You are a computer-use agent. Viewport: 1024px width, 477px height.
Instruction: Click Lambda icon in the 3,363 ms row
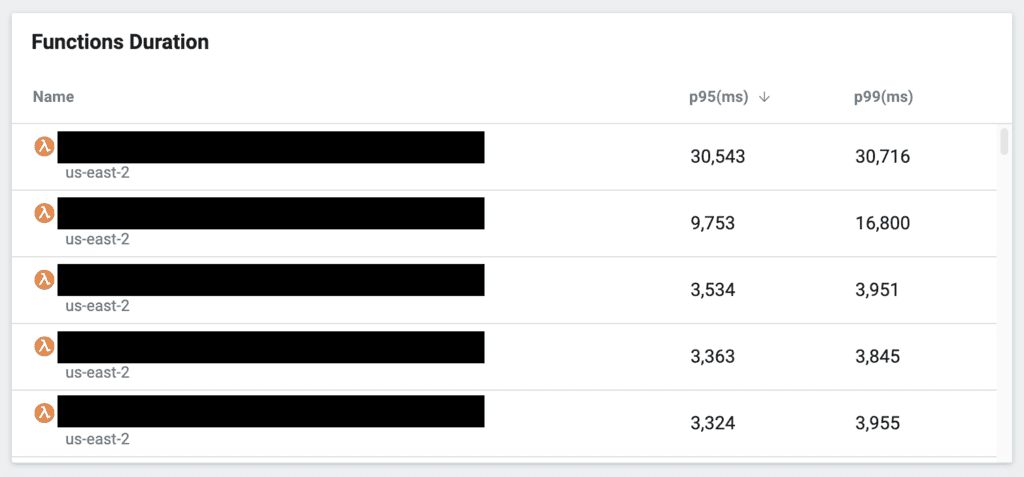click(44, 346)
